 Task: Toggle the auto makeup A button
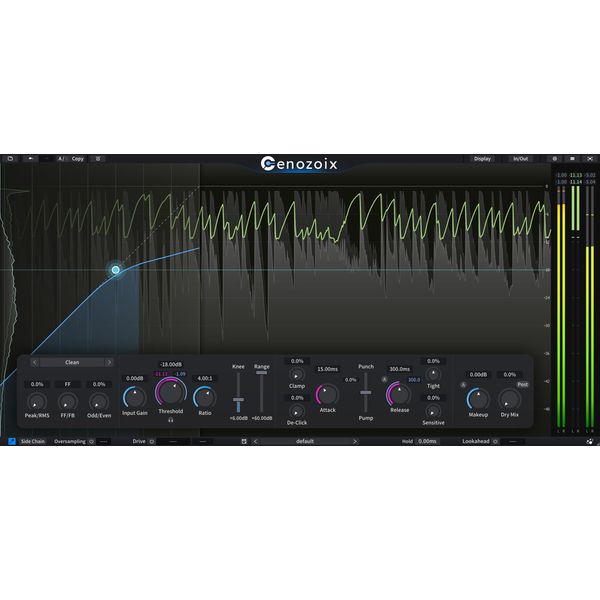tap(463, 385)
